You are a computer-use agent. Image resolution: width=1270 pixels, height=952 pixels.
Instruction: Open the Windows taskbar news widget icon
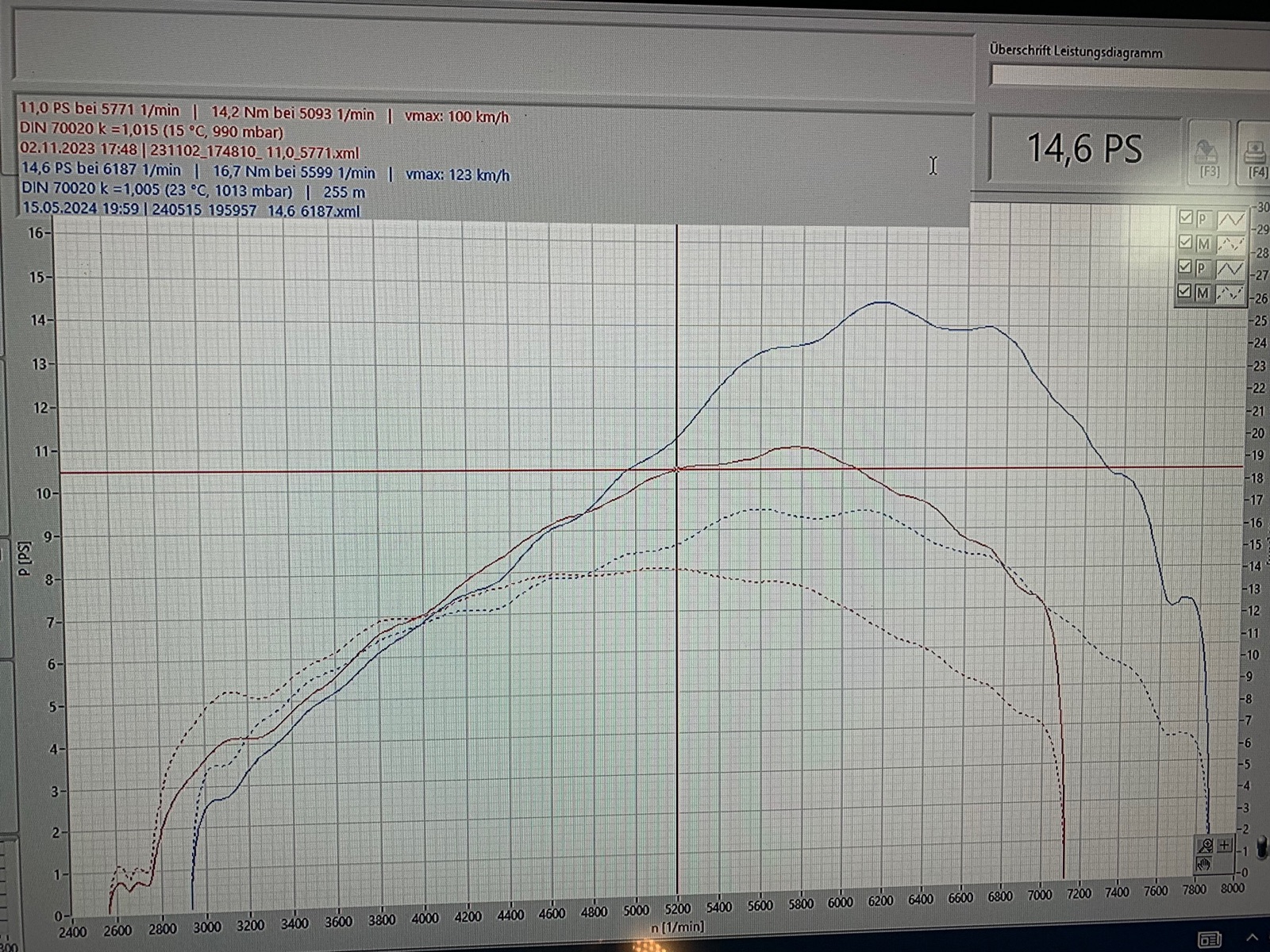tap(1209, 940)
